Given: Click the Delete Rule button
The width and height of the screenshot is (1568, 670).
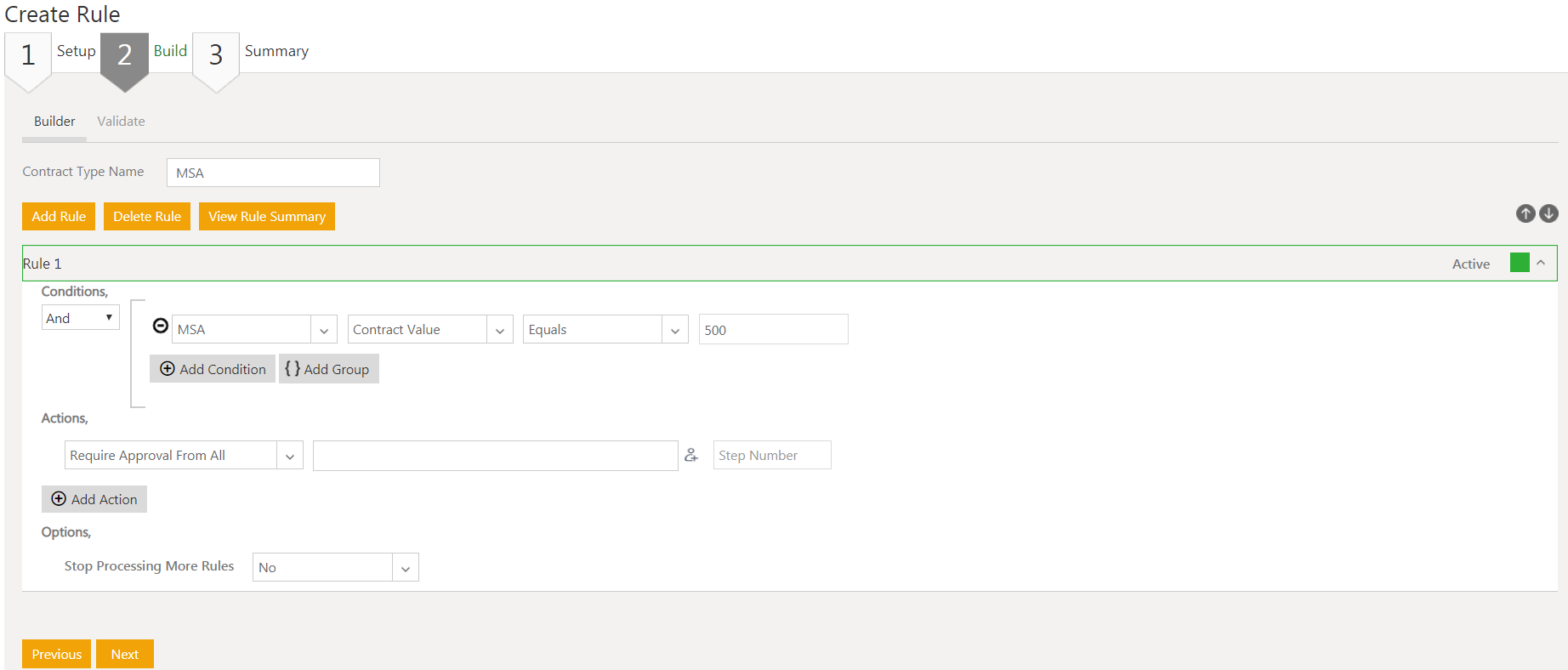Looking at the screenshot, I should pos(147,216).
